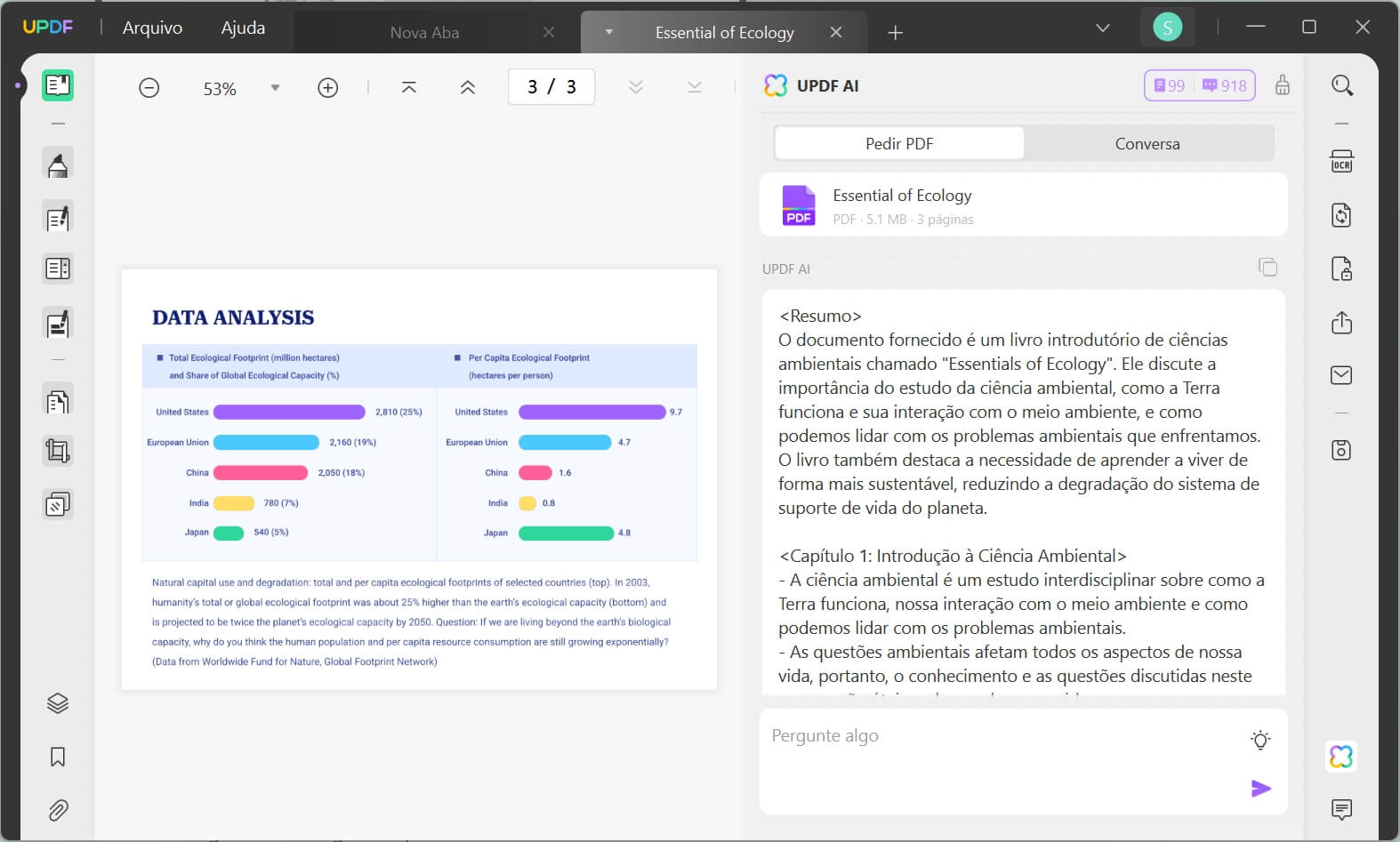Image resolution: width=1400 pixels, height=842 pixels.
Task: Zoom in with the plus button
Action: coord(328,88)
